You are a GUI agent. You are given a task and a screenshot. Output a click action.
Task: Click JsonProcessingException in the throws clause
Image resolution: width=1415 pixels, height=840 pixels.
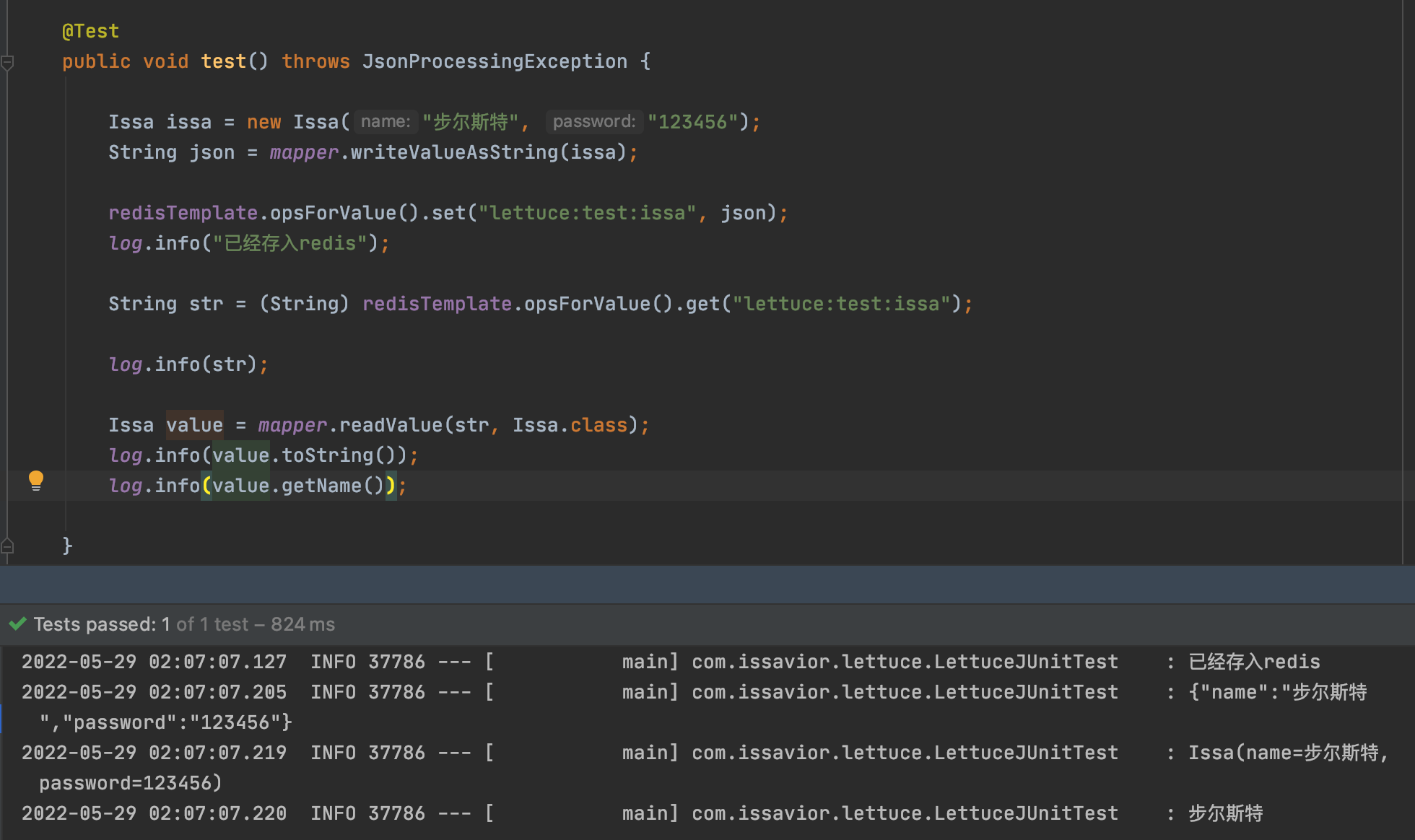click(x=495, y=61)
